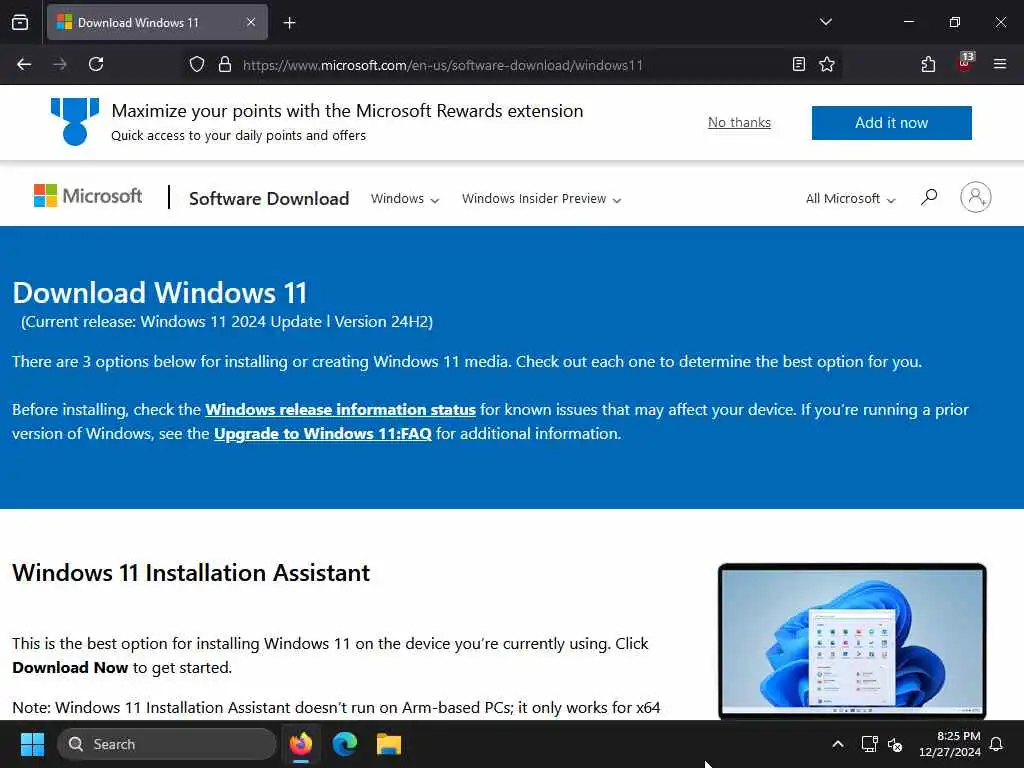Open network status tray icon
Viewport: 1024px width, 768px height.
pyautogui.click(x=869, y=744)
